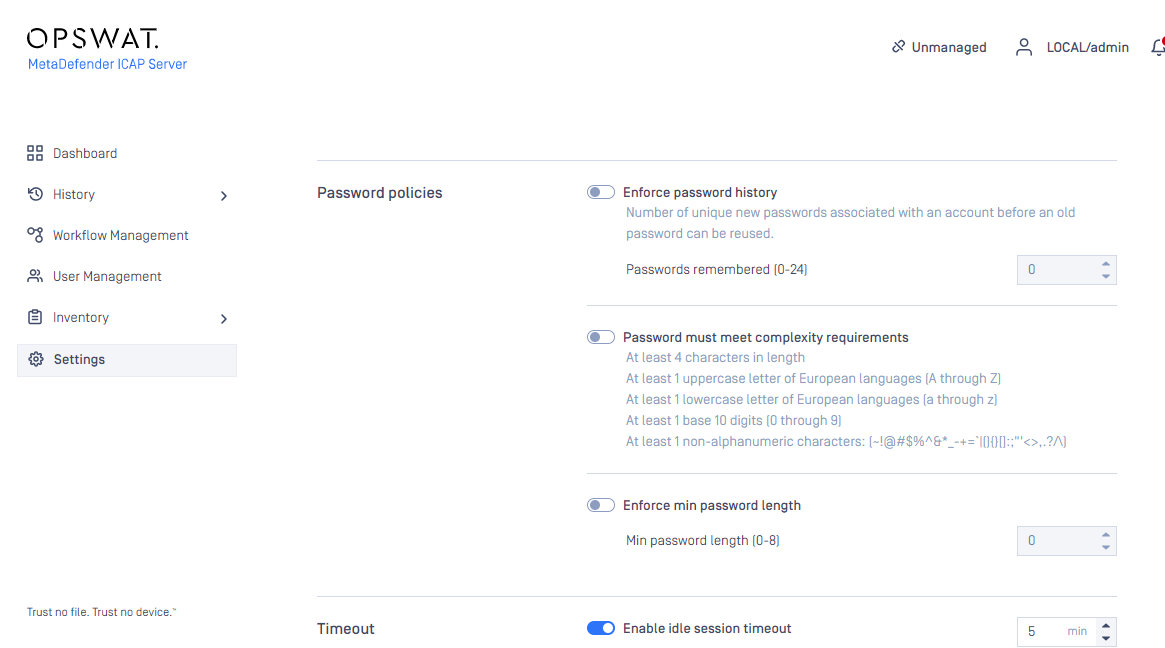Disable idle session timeout toggle
The height and width of the screenshot is (648, 1165).
[600, 629]
